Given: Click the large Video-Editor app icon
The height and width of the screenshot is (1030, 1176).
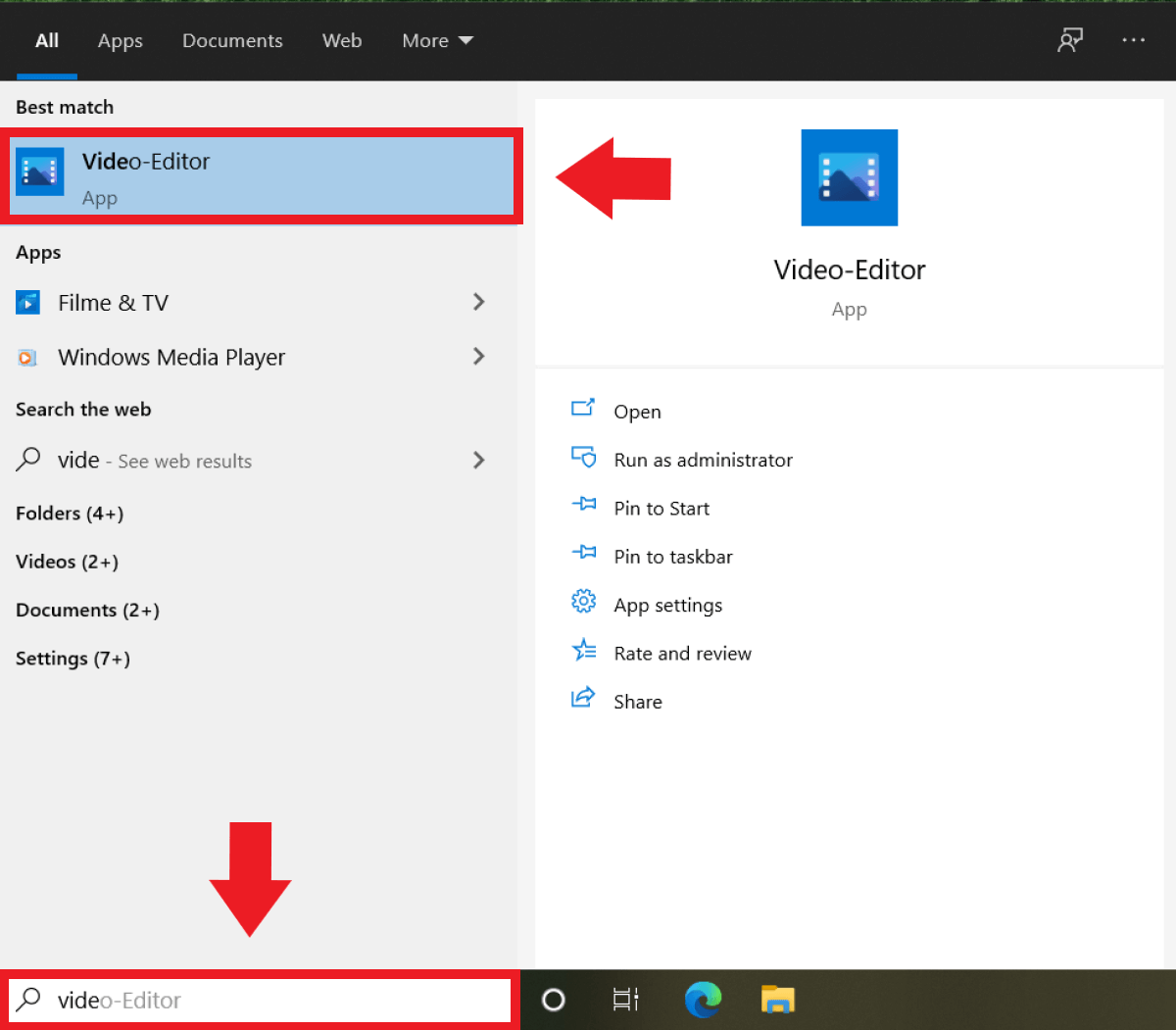Looking at the screenshot, I should [x=849, y=177].
